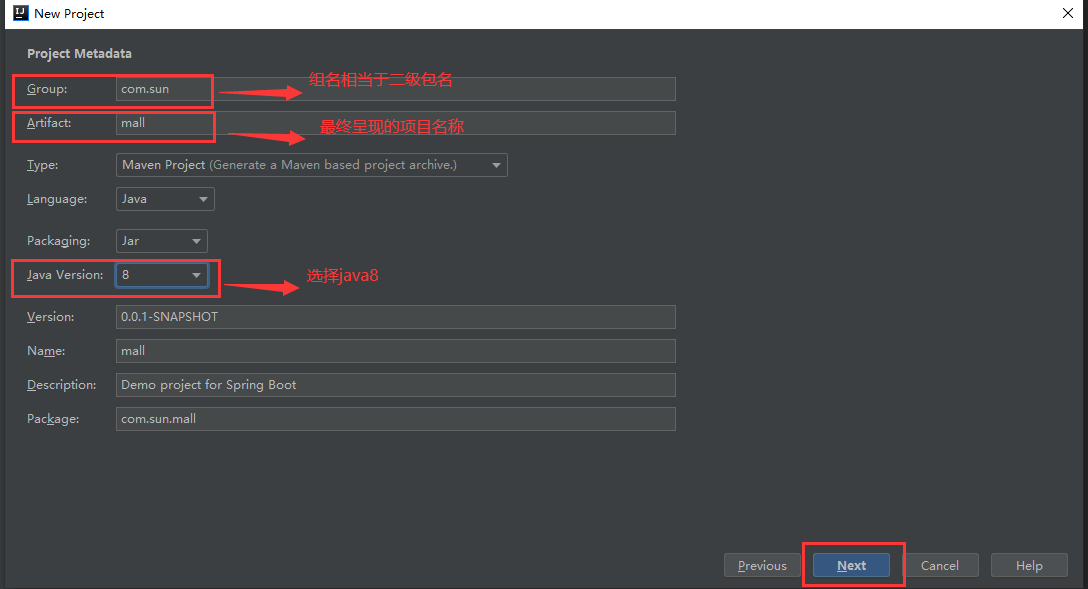Click the Group input field
This screenshot has height=589, width=1088.
[396, 89]
